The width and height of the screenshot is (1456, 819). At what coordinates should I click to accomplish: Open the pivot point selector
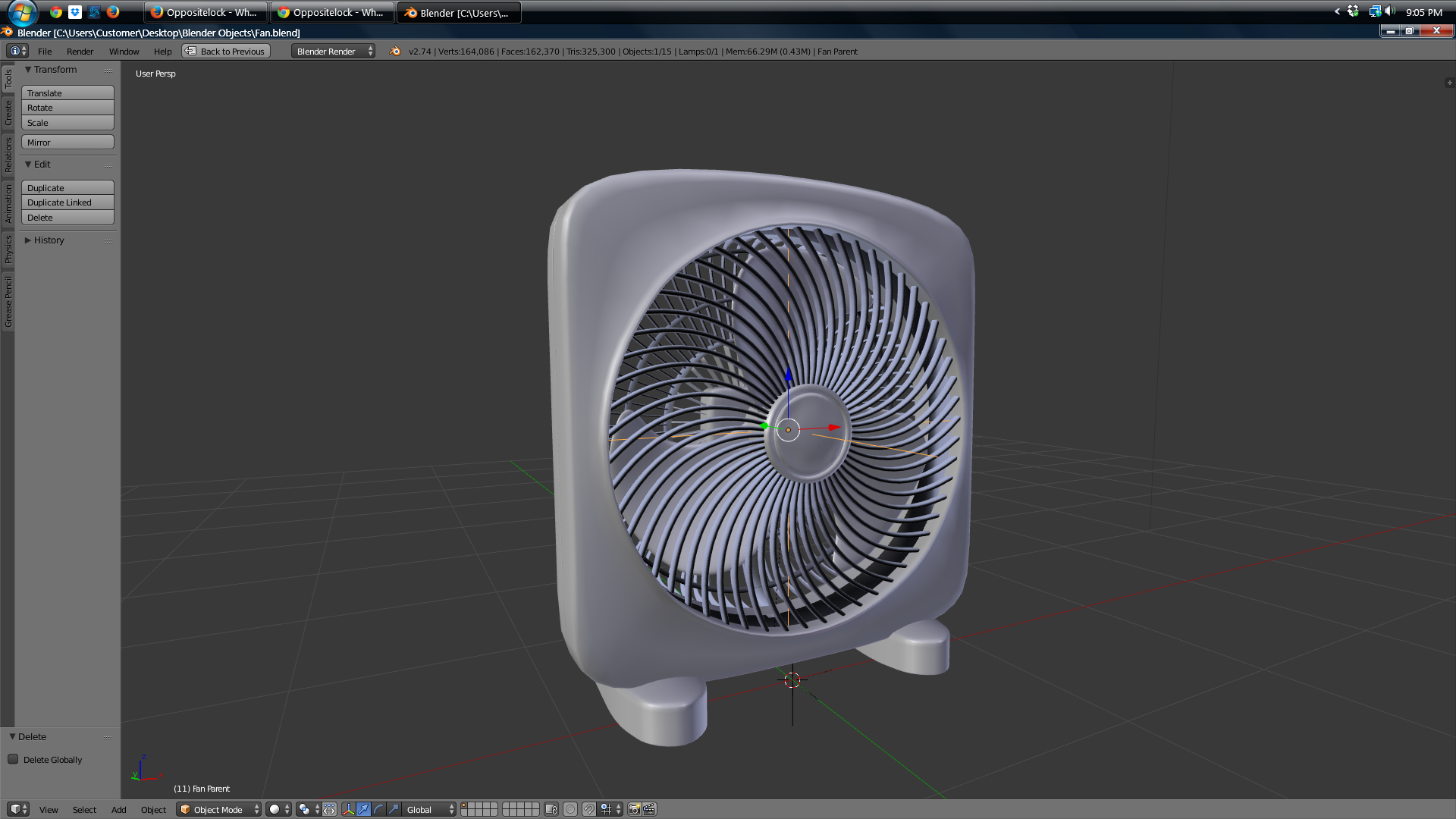coord(307,809)
